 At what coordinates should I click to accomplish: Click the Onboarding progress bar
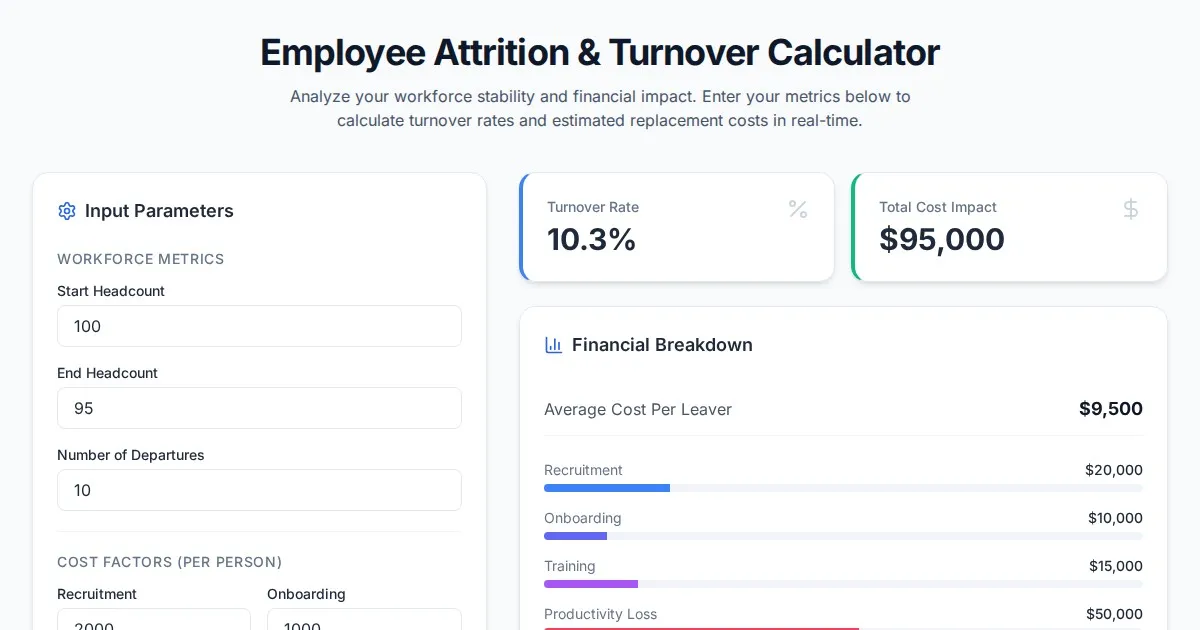point(576,536)
